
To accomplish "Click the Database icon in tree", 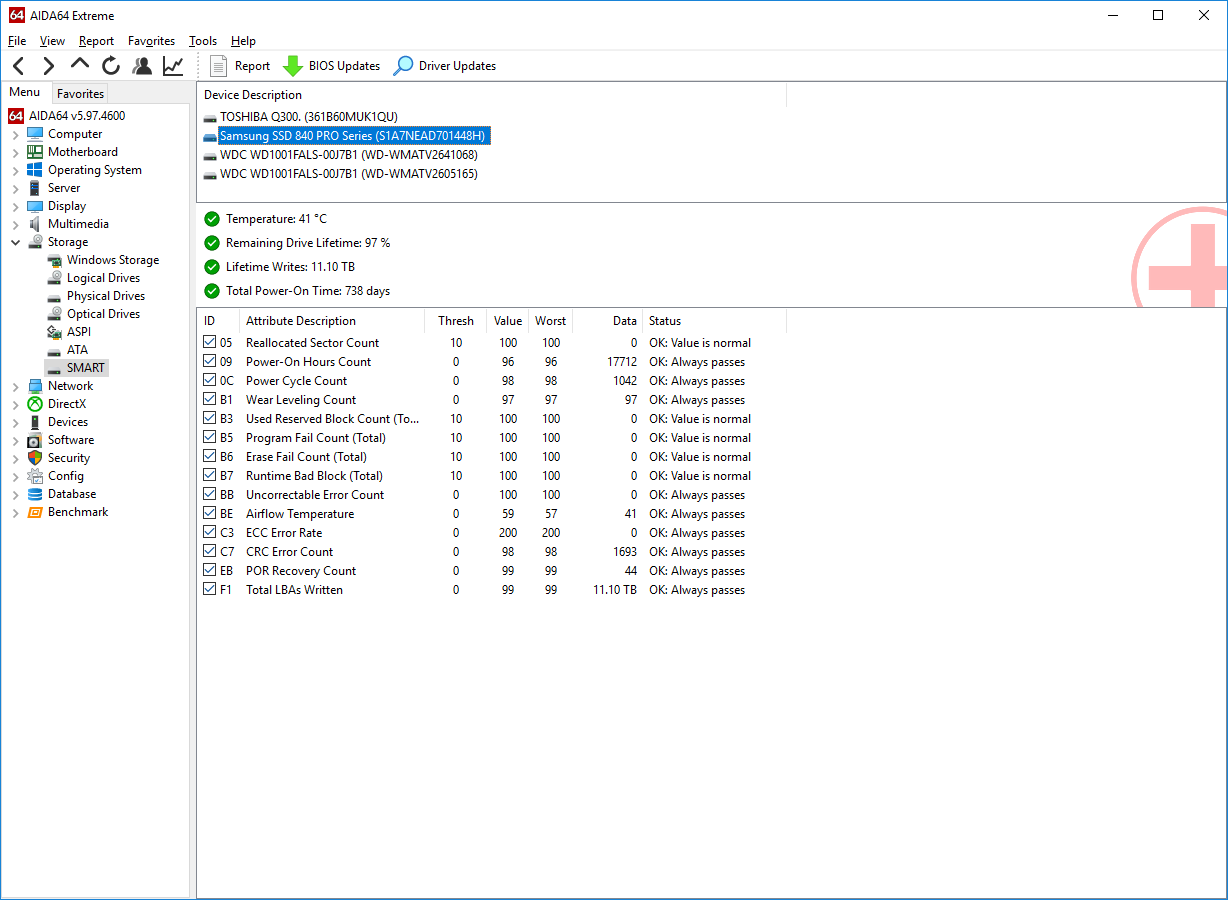I will click(35, 494).
